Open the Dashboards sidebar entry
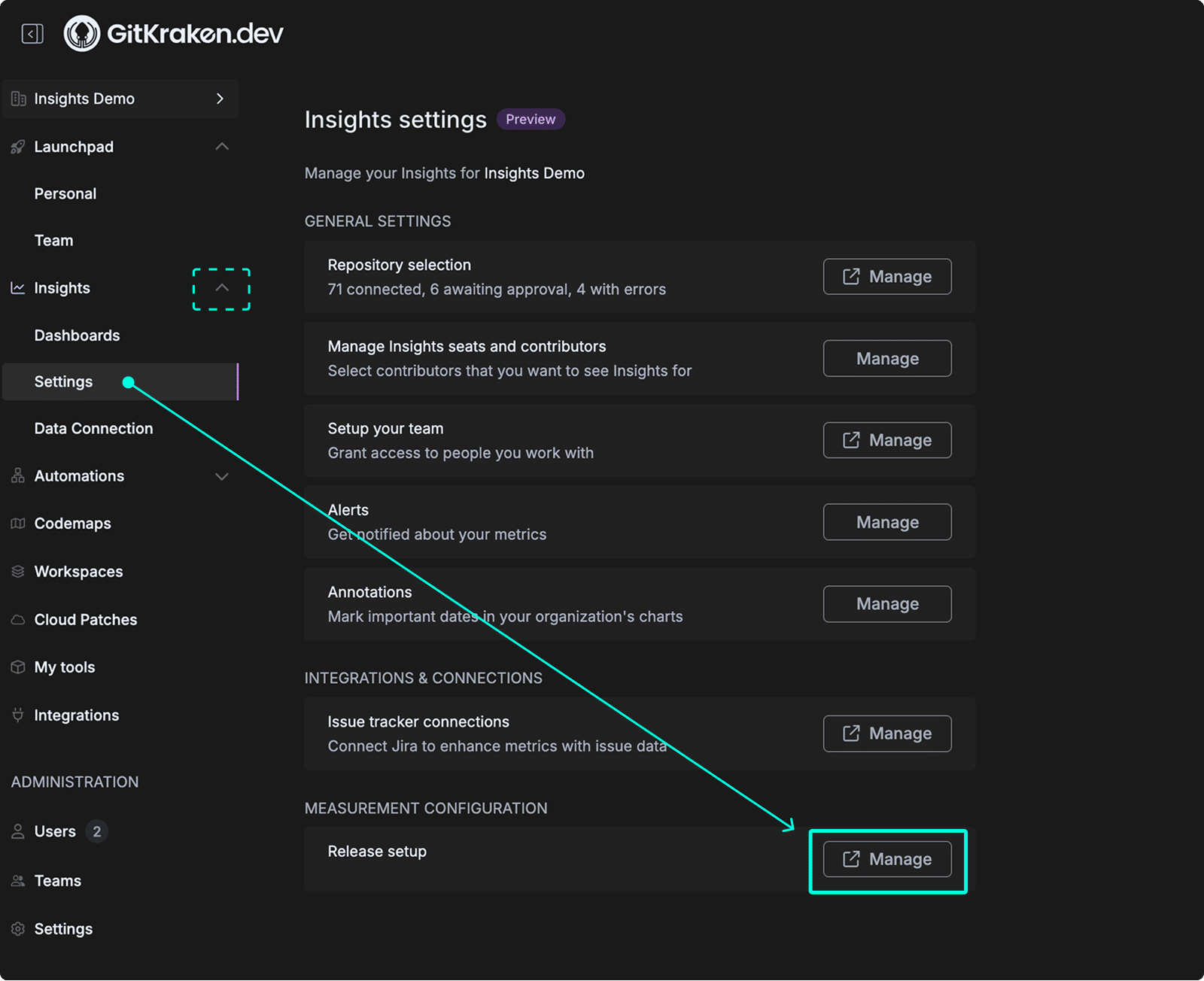 pos(77,335)
